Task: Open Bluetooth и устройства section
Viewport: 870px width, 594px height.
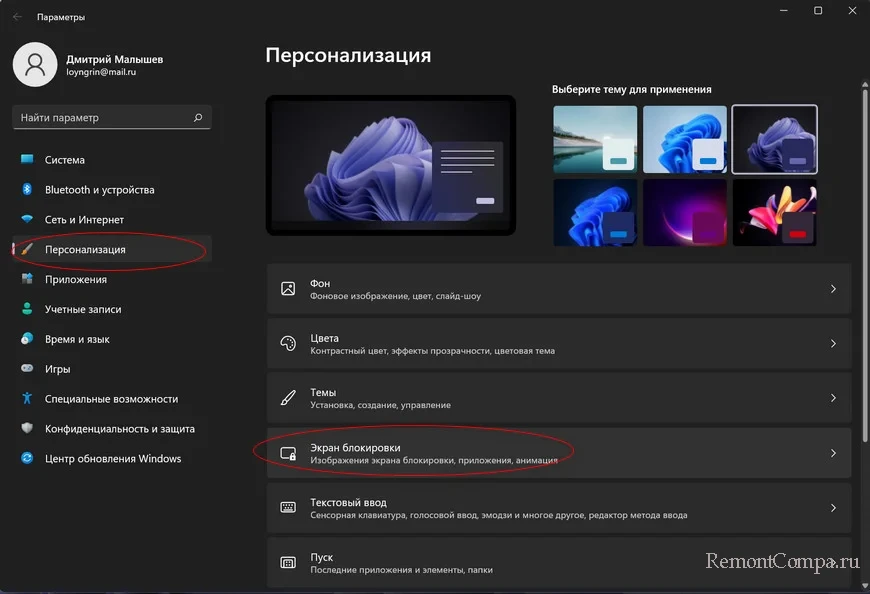Action: coord(99,190)
